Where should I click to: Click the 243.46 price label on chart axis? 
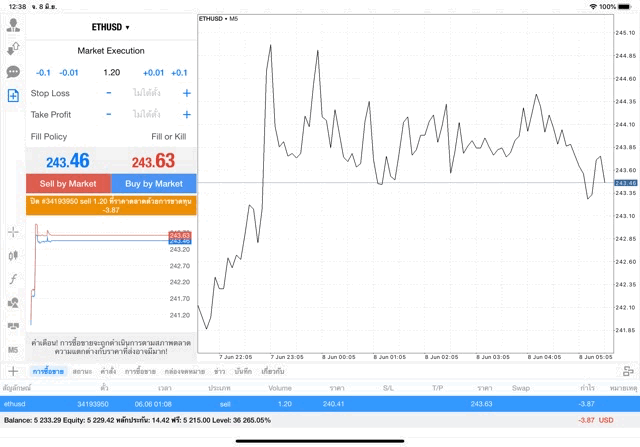[x=625, y=183]
